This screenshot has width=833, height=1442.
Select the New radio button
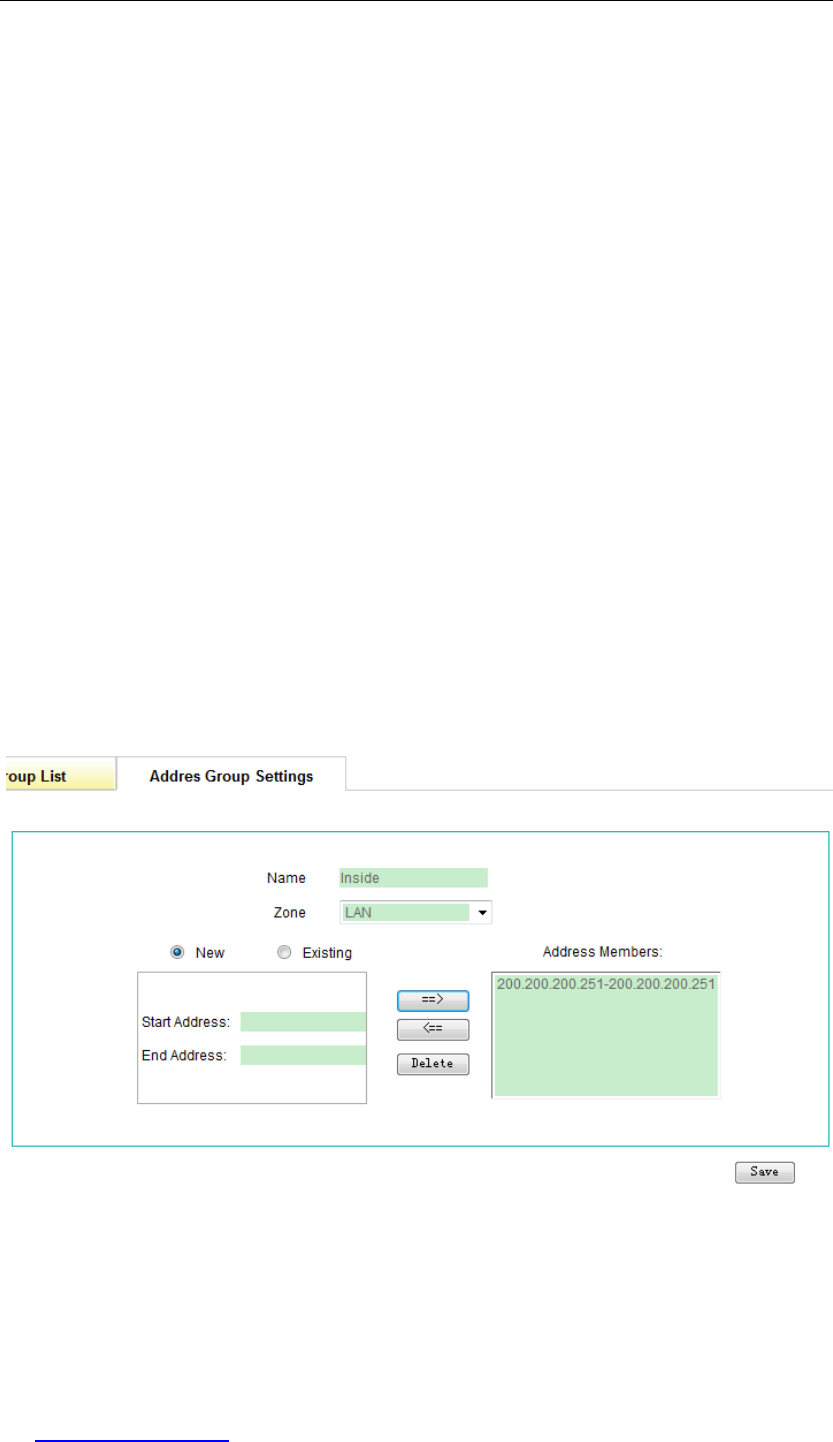(177, 953)
